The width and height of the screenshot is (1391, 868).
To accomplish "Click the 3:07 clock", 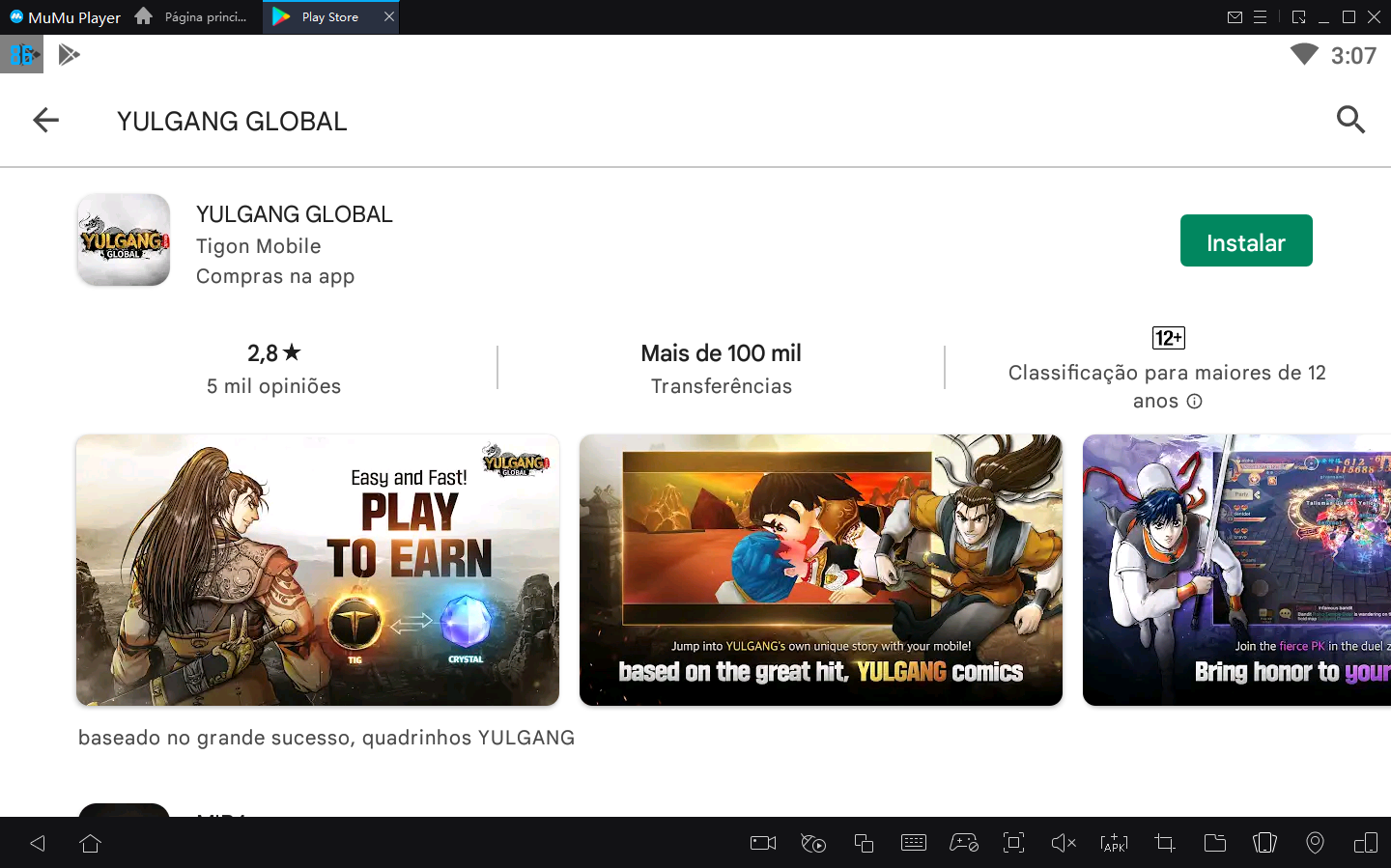I will tap(1353, 56).
